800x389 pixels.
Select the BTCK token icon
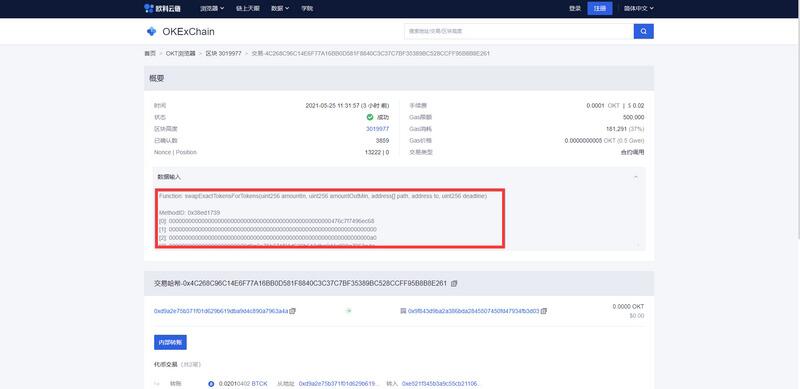click(x=211, y=383)
